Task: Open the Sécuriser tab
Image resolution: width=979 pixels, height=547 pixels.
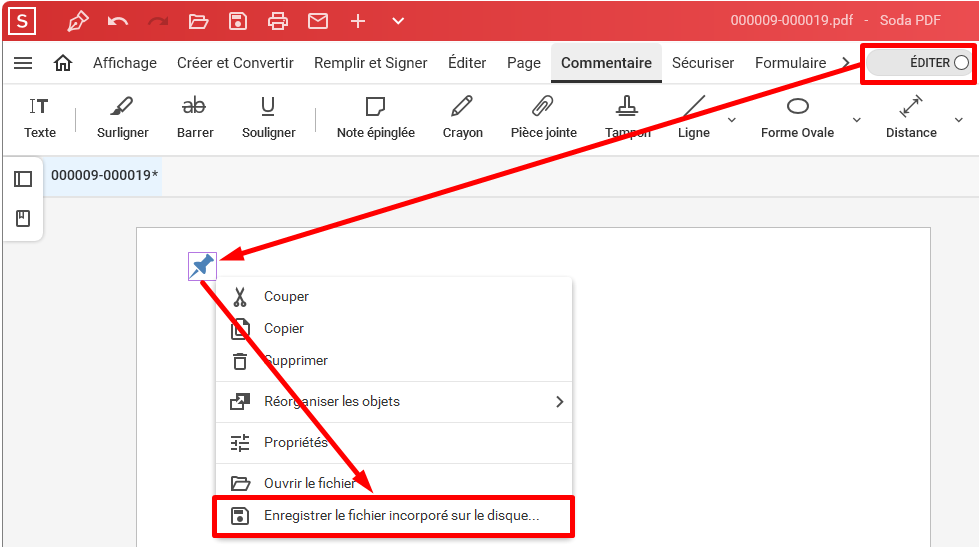Action: [x=703, y=63]
